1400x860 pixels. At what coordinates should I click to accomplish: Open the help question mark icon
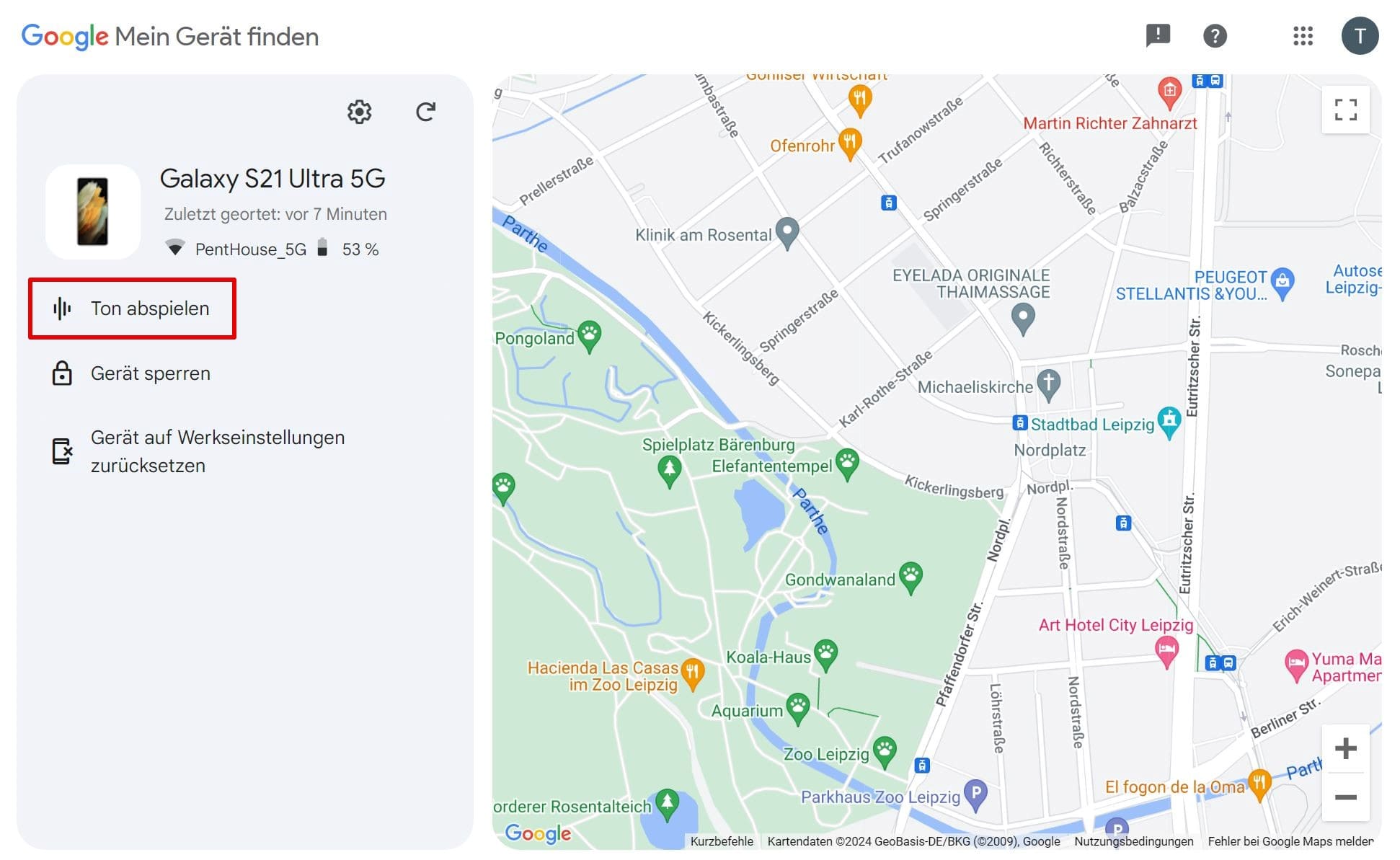tap(1215, 35)
